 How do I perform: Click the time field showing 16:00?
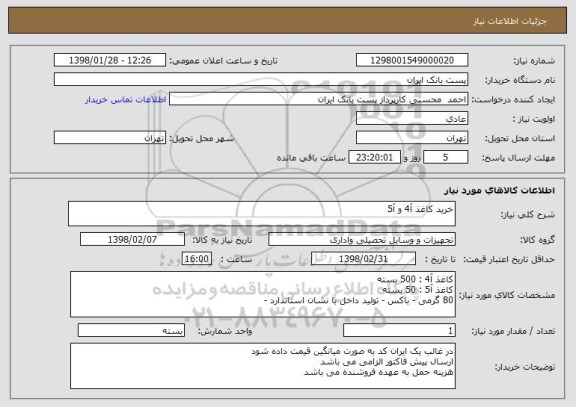click(x=197, y=259)
